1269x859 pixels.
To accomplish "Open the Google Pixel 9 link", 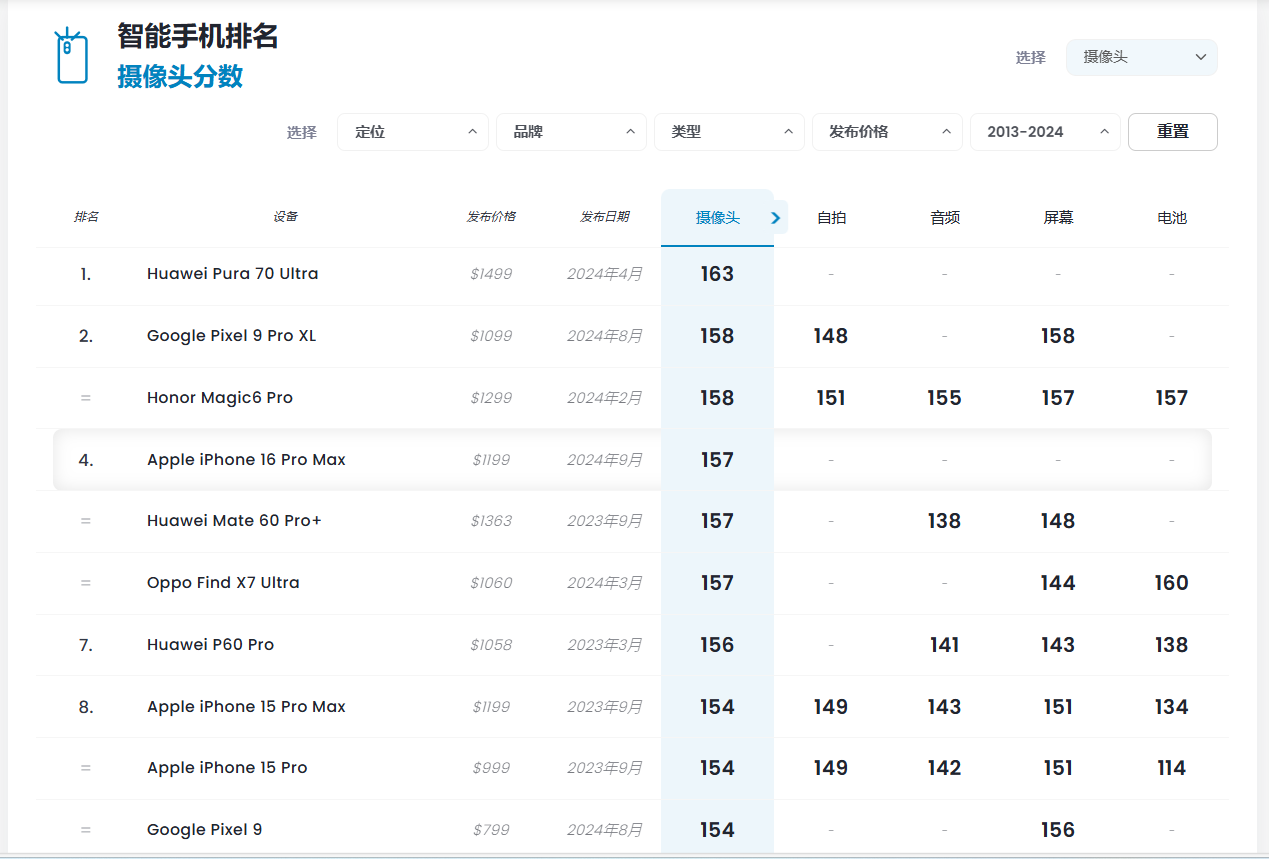I will [204, 830].
